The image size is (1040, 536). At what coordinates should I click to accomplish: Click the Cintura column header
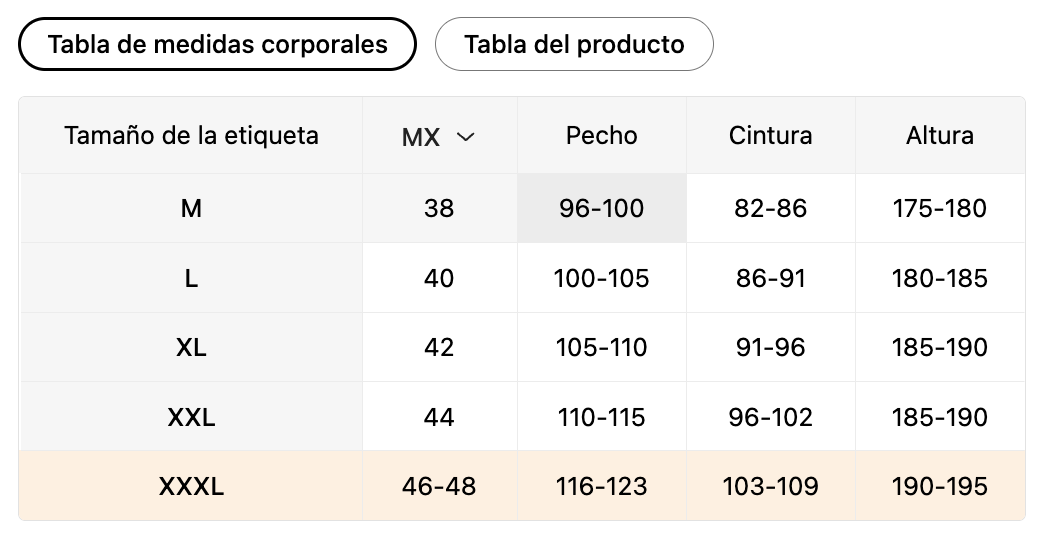point(771,135)
